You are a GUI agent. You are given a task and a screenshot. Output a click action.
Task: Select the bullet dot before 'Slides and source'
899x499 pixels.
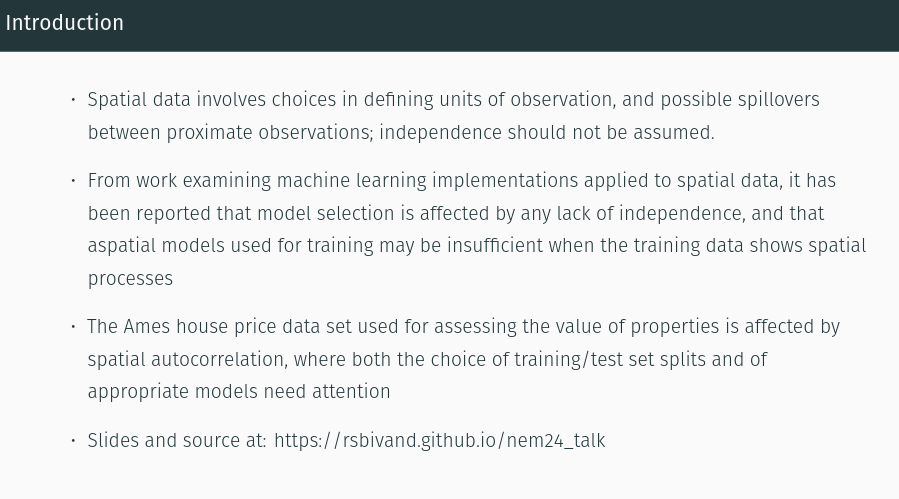[x=73, y=440]
